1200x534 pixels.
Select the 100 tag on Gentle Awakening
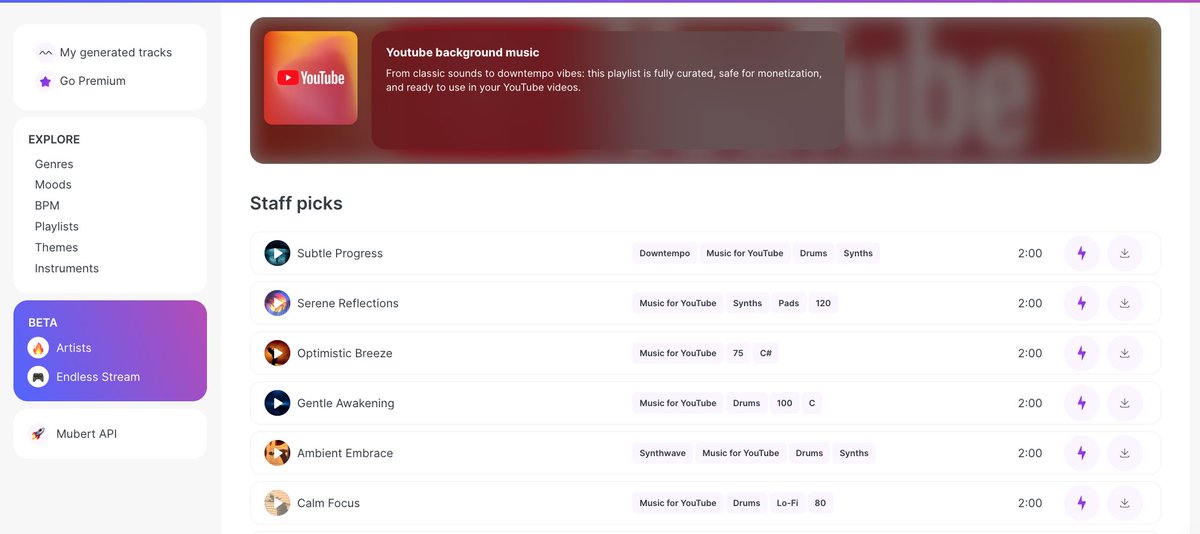click(x=784, y=403)
